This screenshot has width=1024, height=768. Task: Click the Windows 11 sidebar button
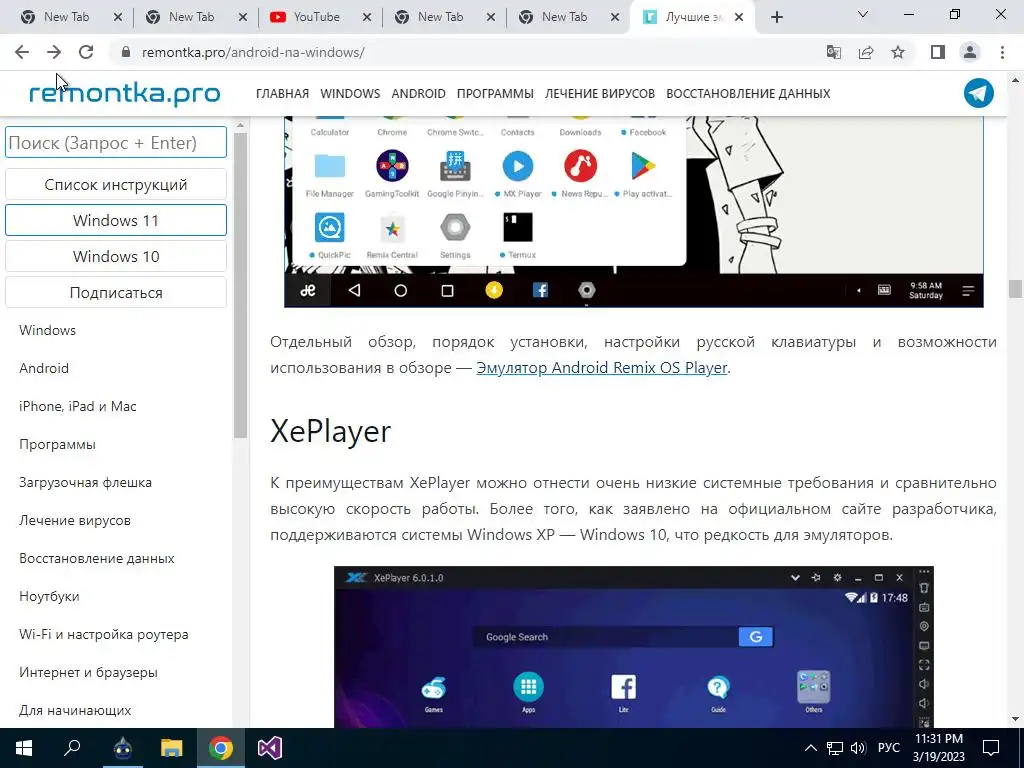coord(116,220)
